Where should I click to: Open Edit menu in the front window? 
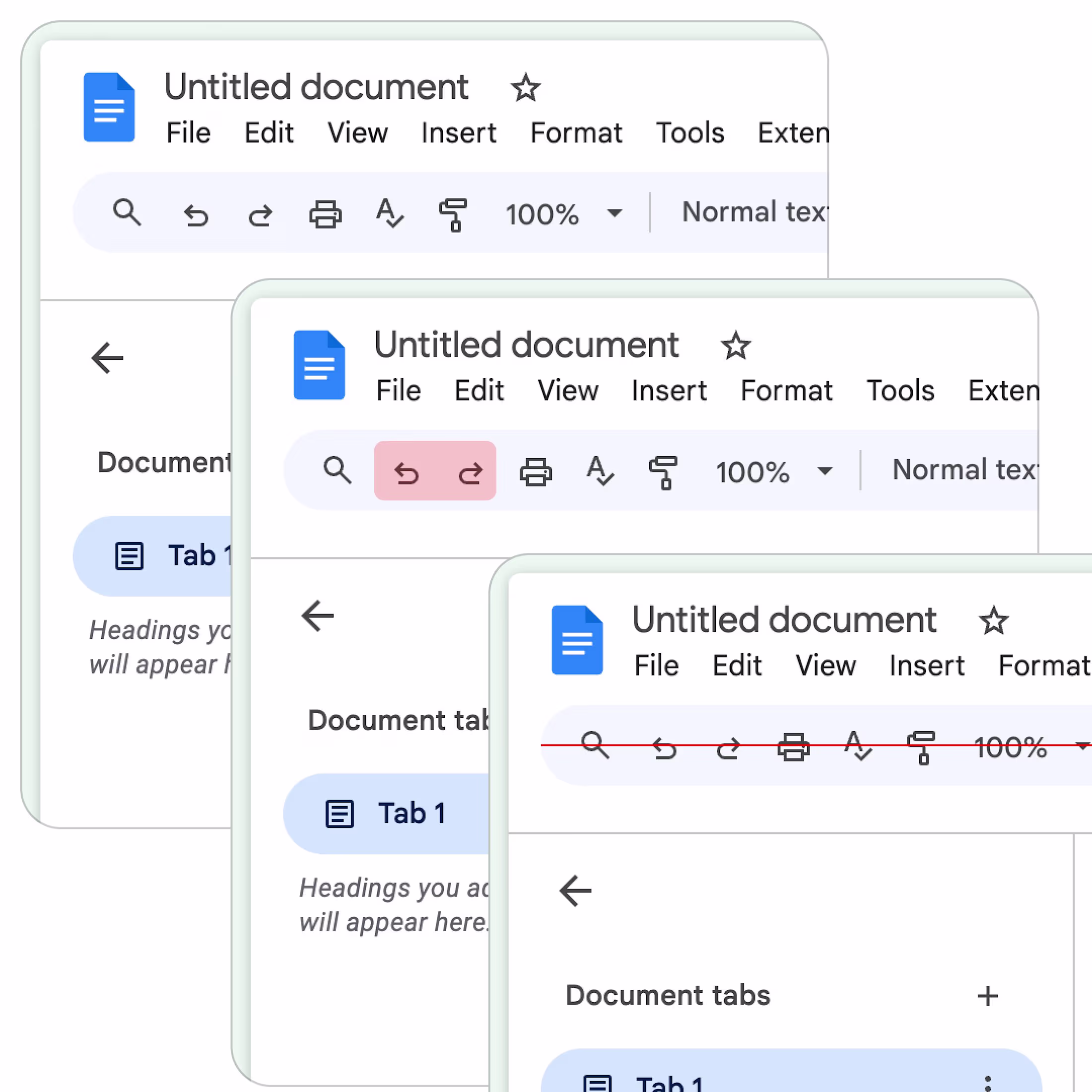(737, 667)
